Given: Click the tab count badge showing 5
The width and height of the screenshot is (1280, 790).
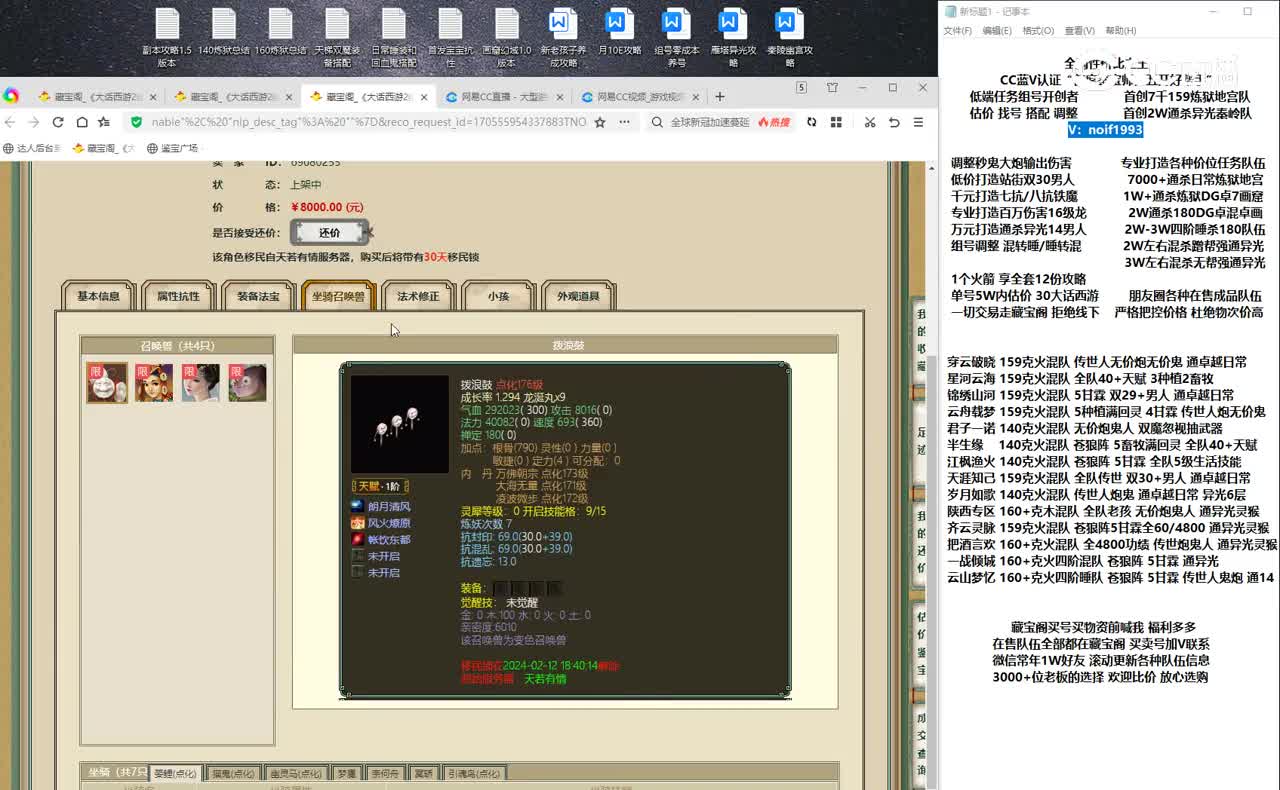Looking at the screenshot, I should 801,88.
